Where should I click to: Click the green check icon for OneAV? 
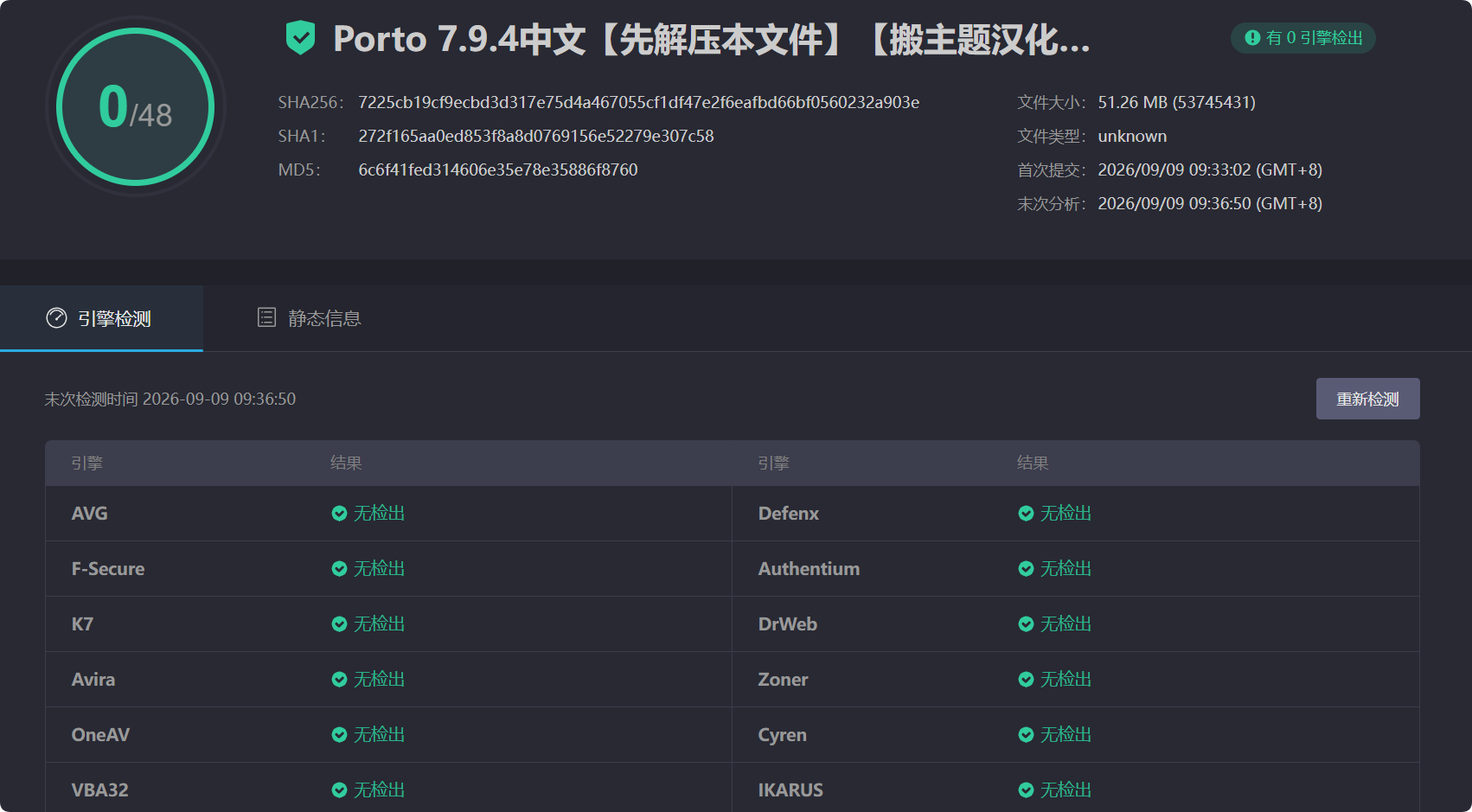[339, 735]
